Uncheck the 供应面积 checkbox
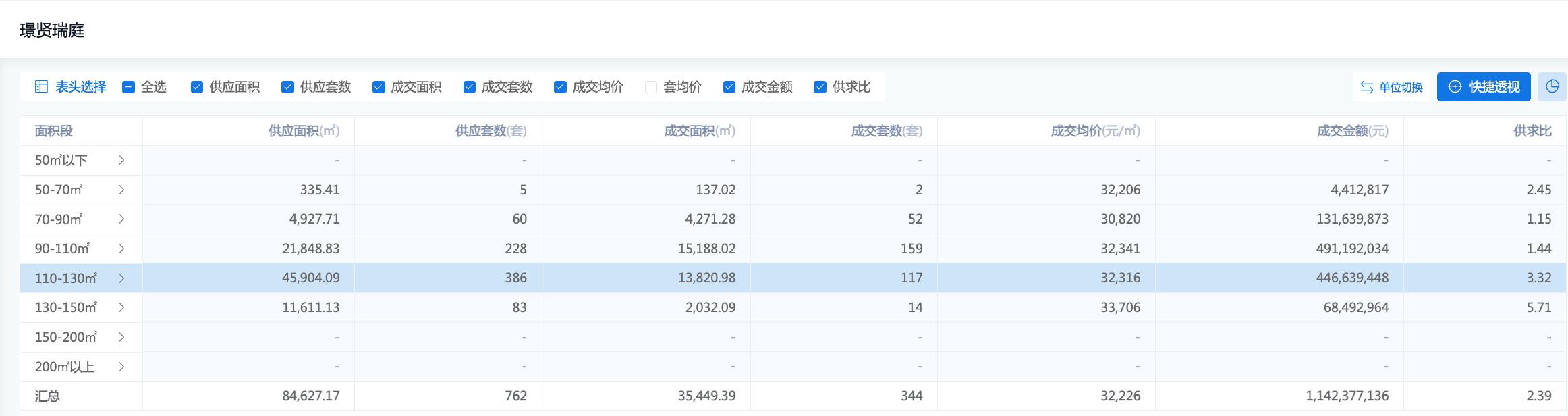1568x416 pixels. (197, 87)
